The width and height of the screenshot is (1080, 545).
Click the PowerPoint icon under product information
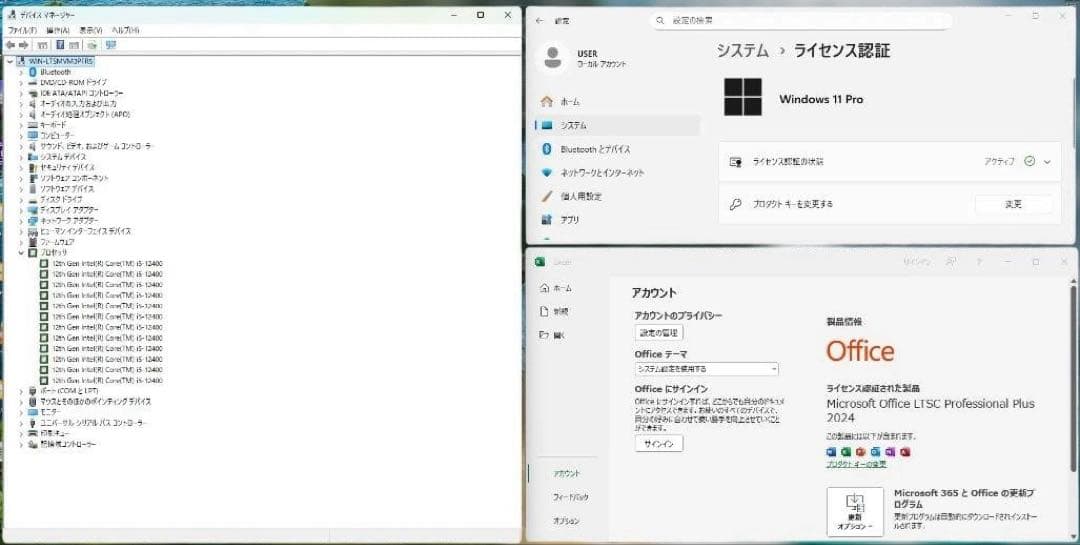860,452
